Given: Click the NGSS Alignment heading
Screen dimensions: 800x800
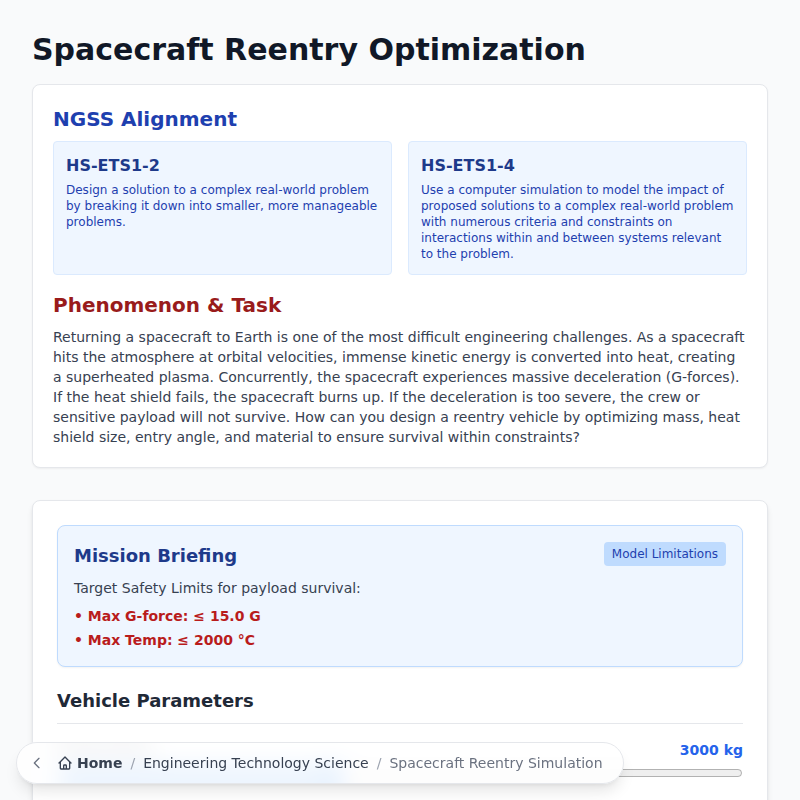Looking at the screenshot, I should click(x=145, y=119).
